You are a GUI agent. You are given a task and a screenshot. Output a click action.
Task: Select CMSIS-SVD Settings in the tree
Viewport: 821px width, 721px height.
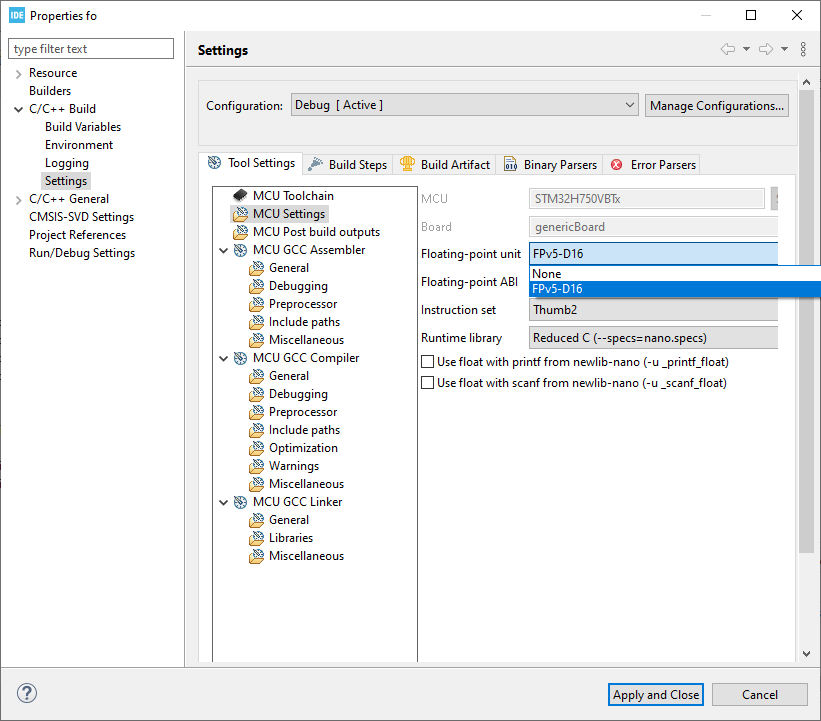(82, 217)
